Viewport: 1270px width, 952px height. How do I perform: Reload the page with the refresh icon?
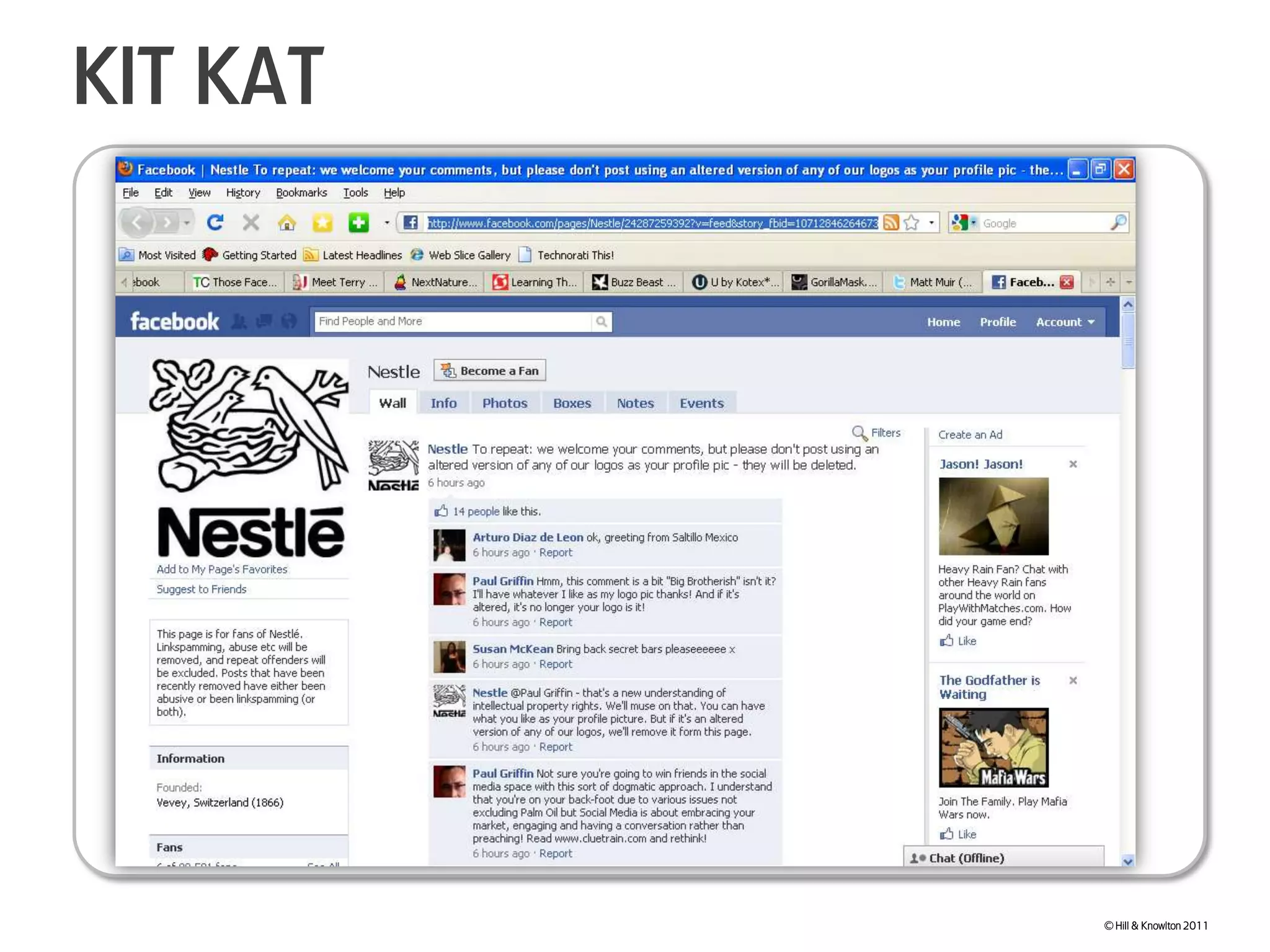coord(215,222)
